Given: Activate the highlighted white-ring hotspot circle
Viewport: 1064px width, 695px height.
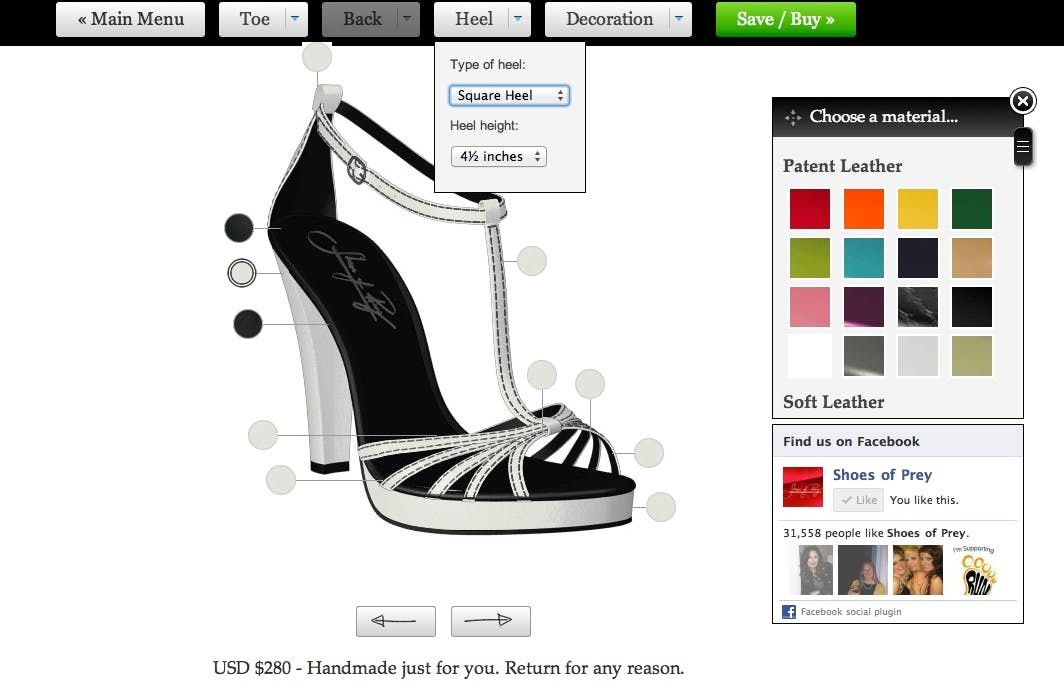Looking at the screenshot, I should [240, 272].
